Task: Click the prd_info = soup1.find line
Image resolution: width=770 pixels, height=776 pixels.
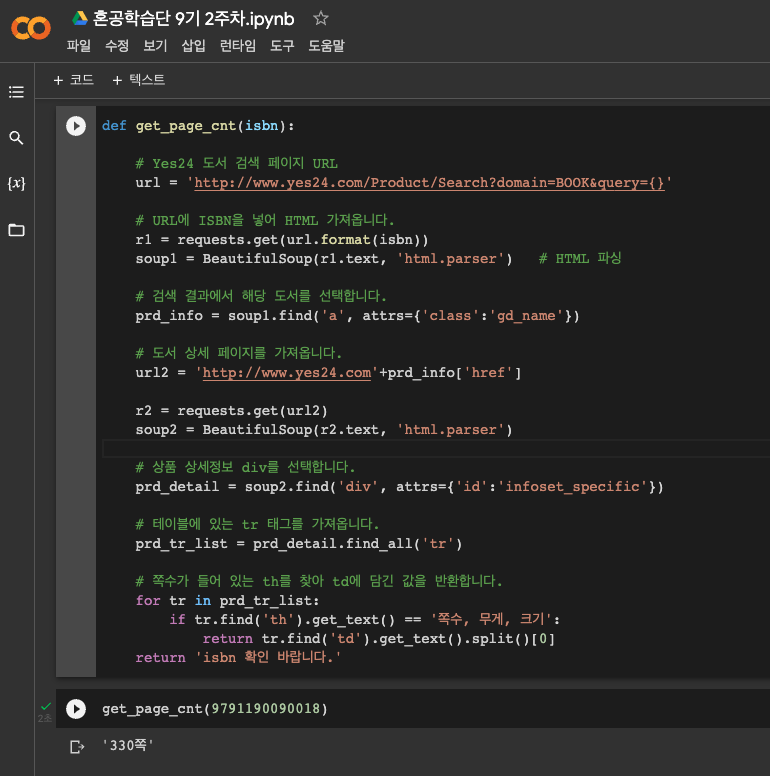Action: [x=357, y=316]
